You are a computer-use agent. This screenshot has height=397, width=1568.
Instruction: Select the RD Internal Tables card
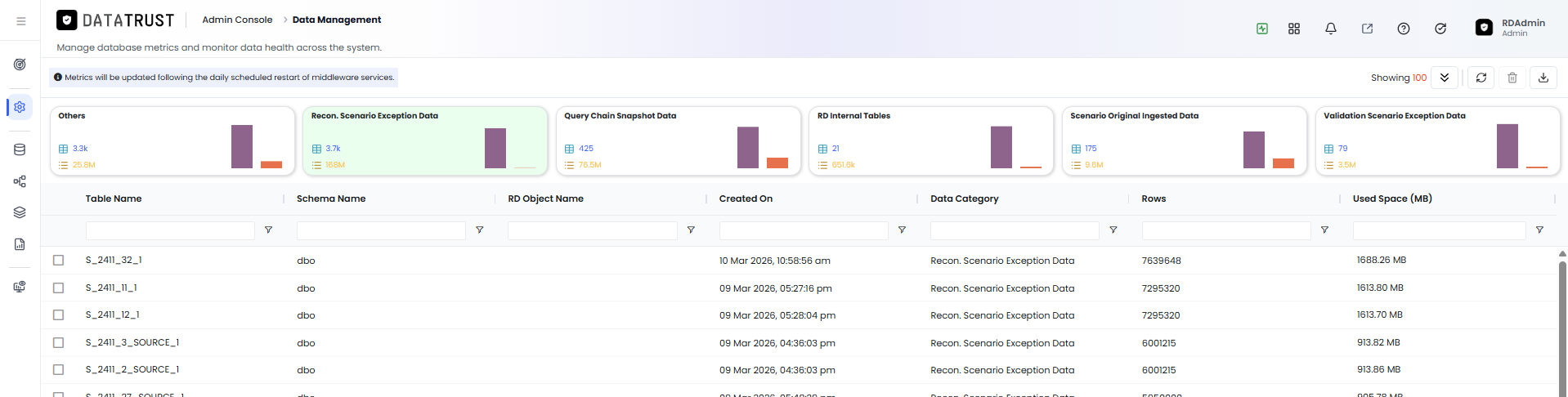point(931,141)
